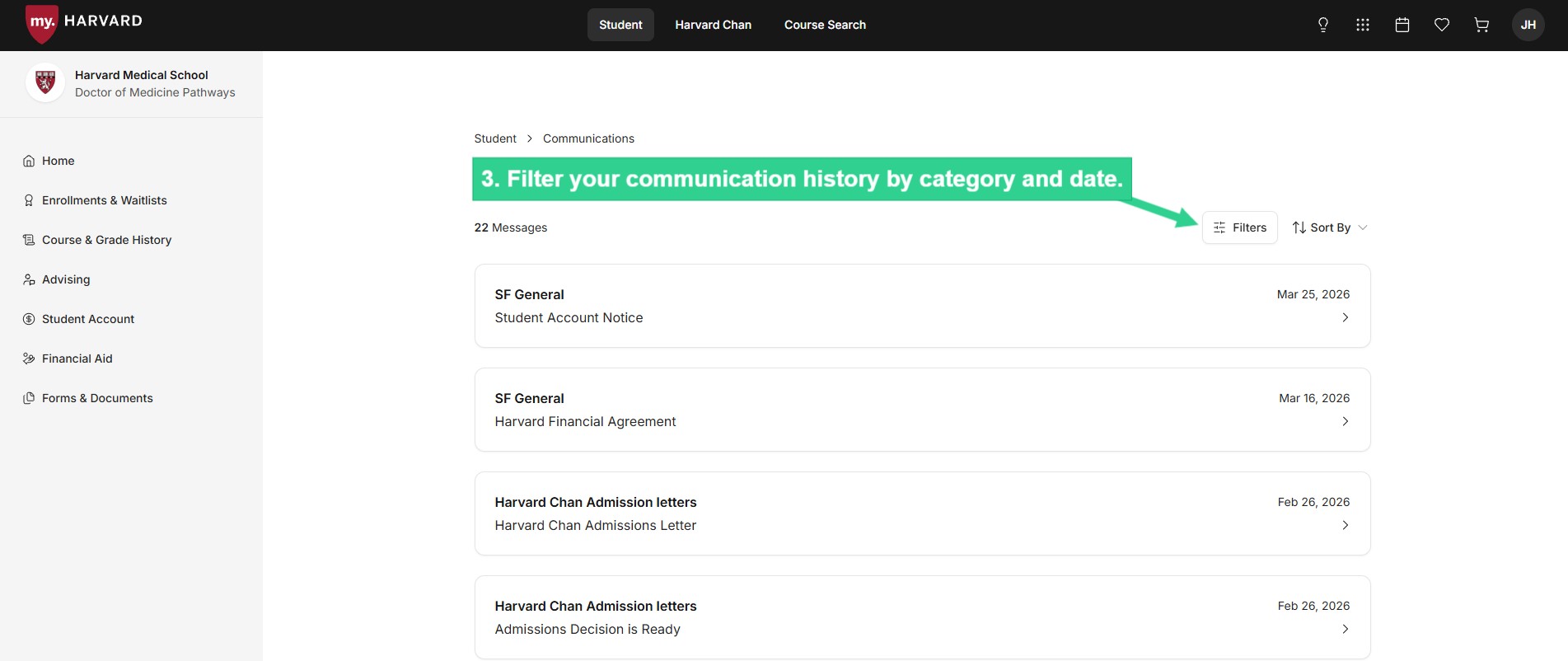Viewport: 1568px width, 661px height.
Task: Click the 22 Messages count
Action: click(511, 227)
